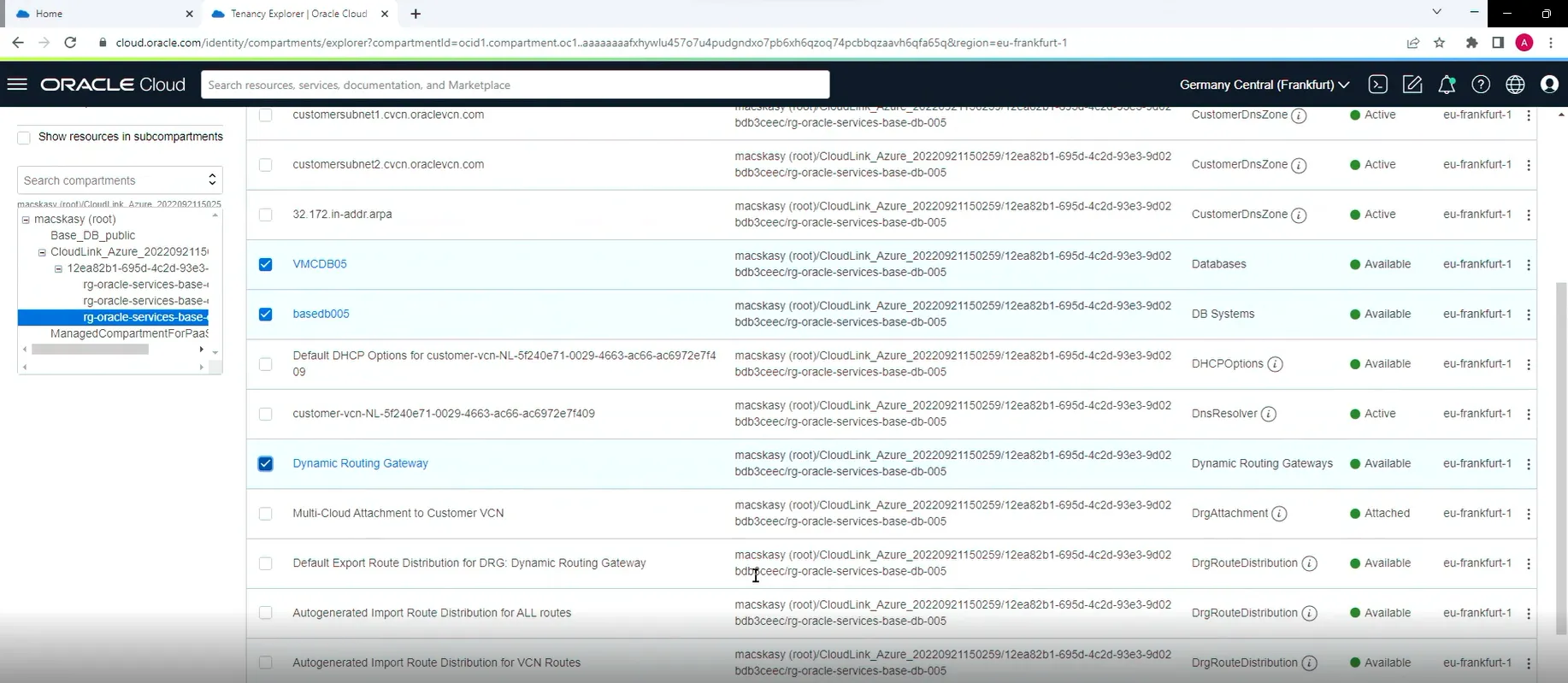Open the browser tab search chevron
The height and width of the screenshot is (683, 1568).
coord(1436,13)
